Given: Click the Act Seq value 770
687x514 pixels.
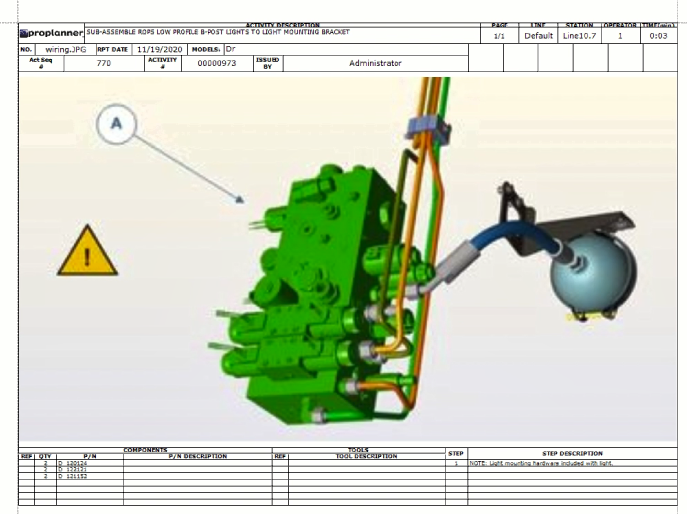Looking at the screenshot, I should click(x=103, y=63).
